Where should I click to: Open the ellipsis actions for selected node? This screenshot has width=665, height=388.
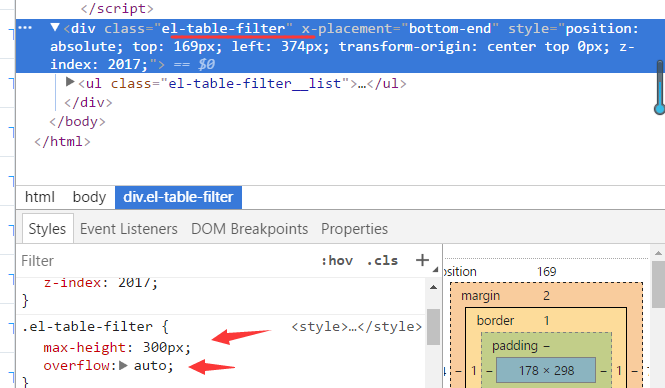coord(25,28)
